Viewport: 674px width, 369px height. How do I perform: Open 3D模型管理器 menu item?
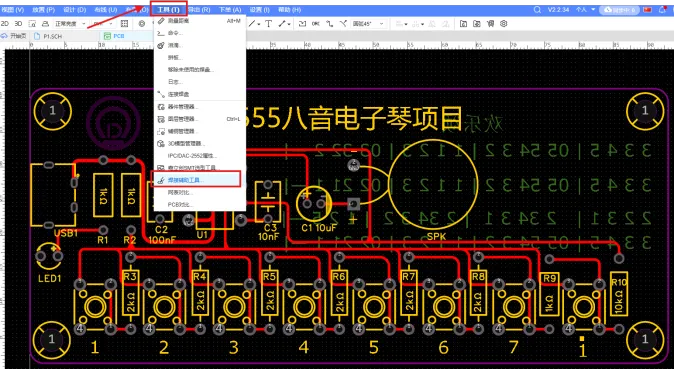pyautogui.click(x=199, y=143)
